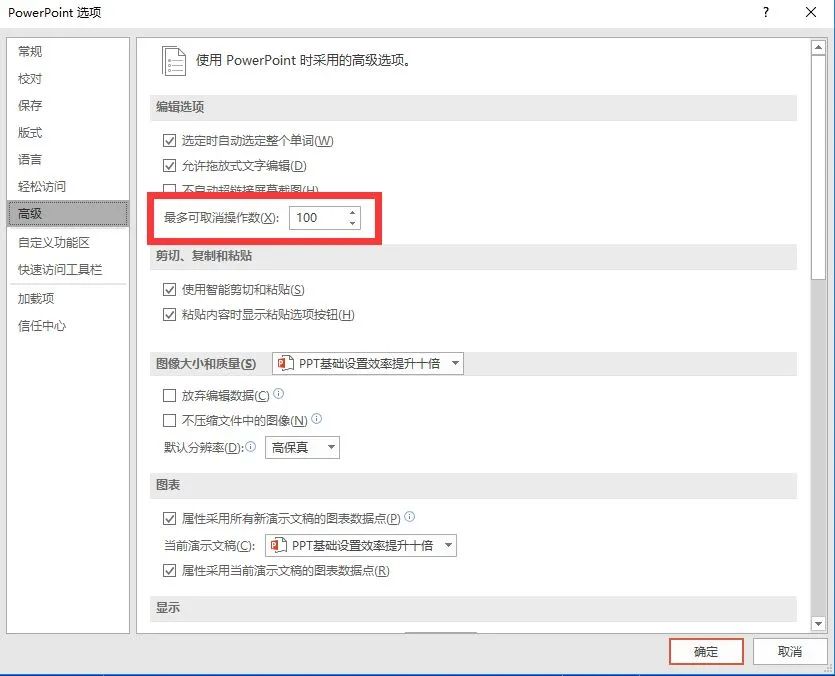Image resolution: width=835 pixels, height=676 pixels.
Task: Click the PowerPoint file icon beside 图像大小和质量 dropdown
Action: tap(282, 363)
